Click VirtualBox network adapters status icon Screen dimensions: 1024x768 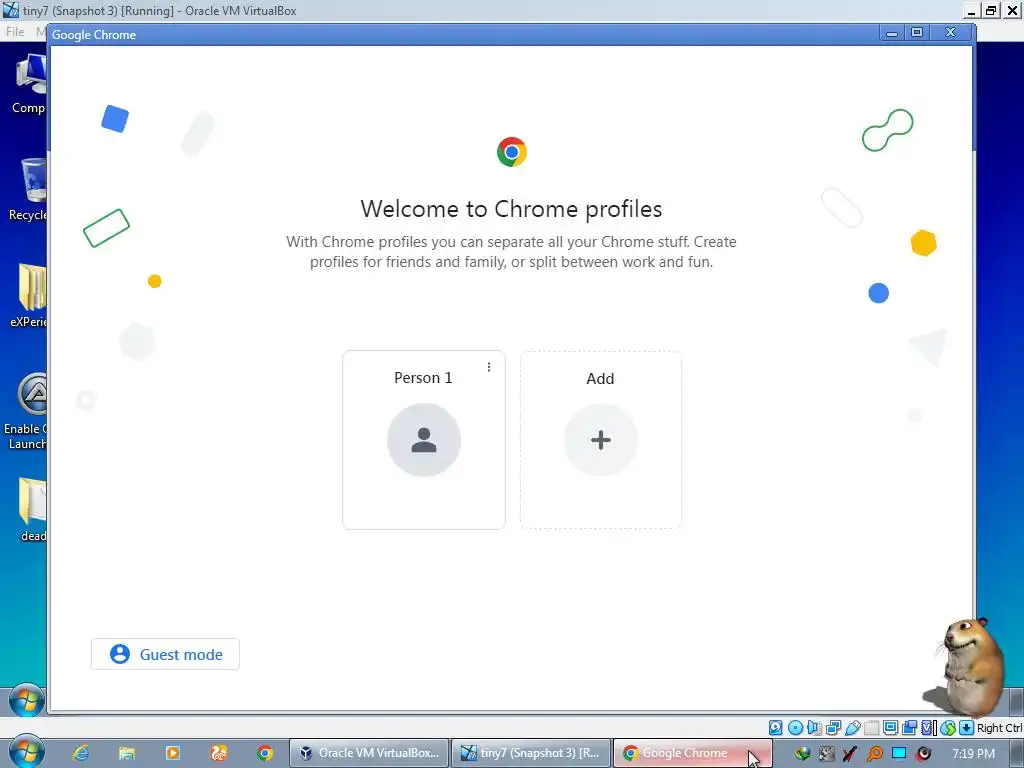pos(833,728)
